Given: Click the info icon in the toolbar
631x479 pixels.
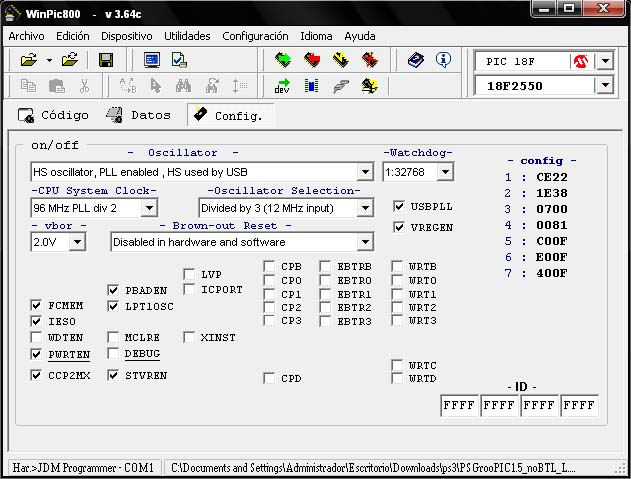Looking at the screenshot, I should click(x=443, y=60).
